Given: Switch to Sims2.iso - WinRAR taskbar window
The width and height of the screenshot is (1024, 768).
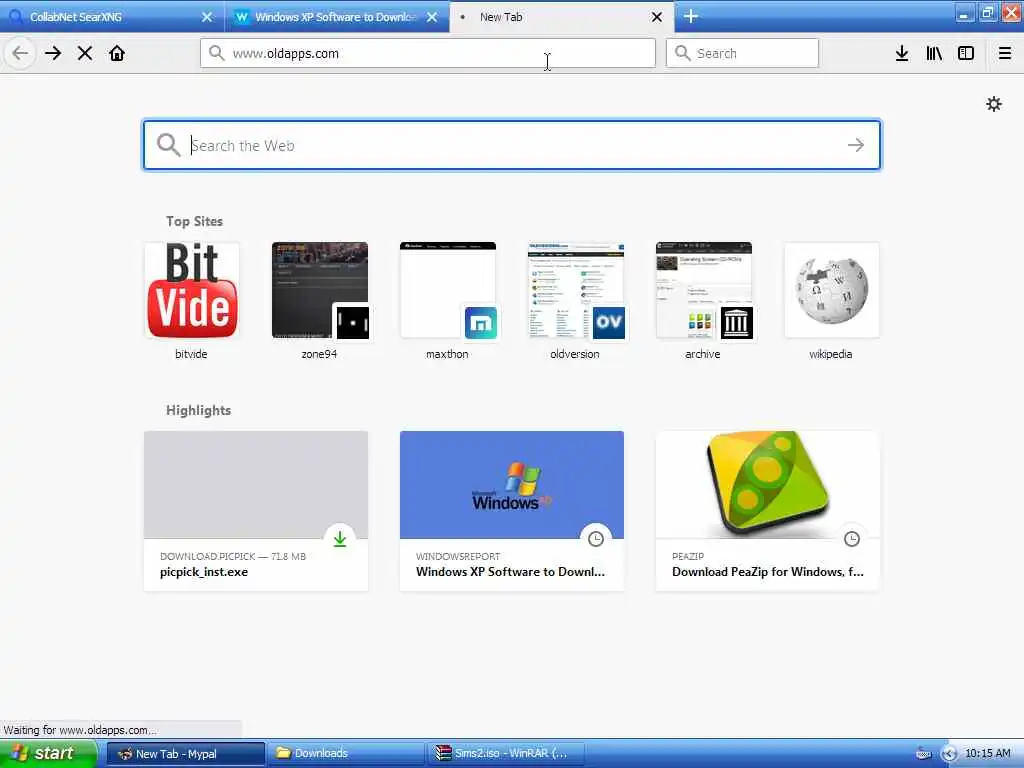Looking at the screenshot, I should click(505, 754).
